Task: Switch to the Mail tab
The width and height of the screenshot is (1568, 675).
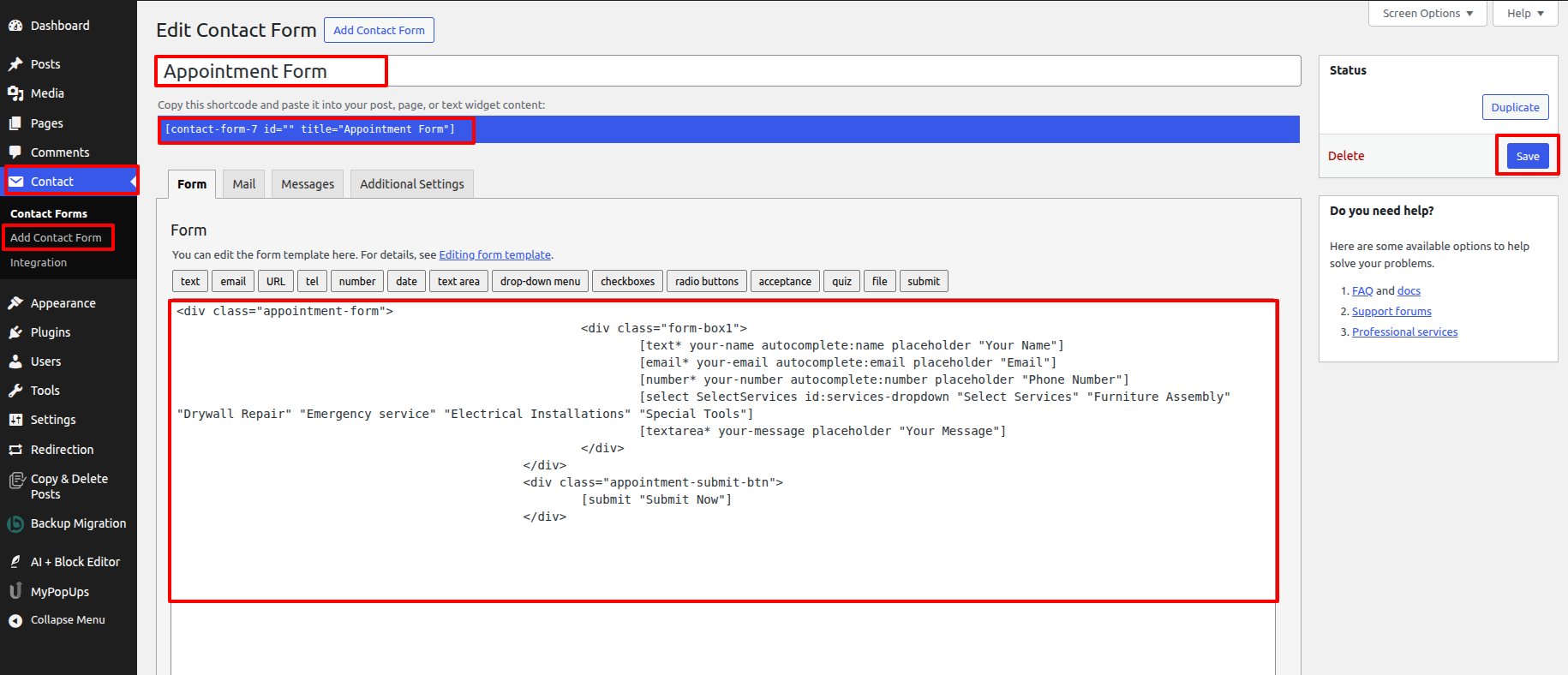Action: click(x=244, y=184)
